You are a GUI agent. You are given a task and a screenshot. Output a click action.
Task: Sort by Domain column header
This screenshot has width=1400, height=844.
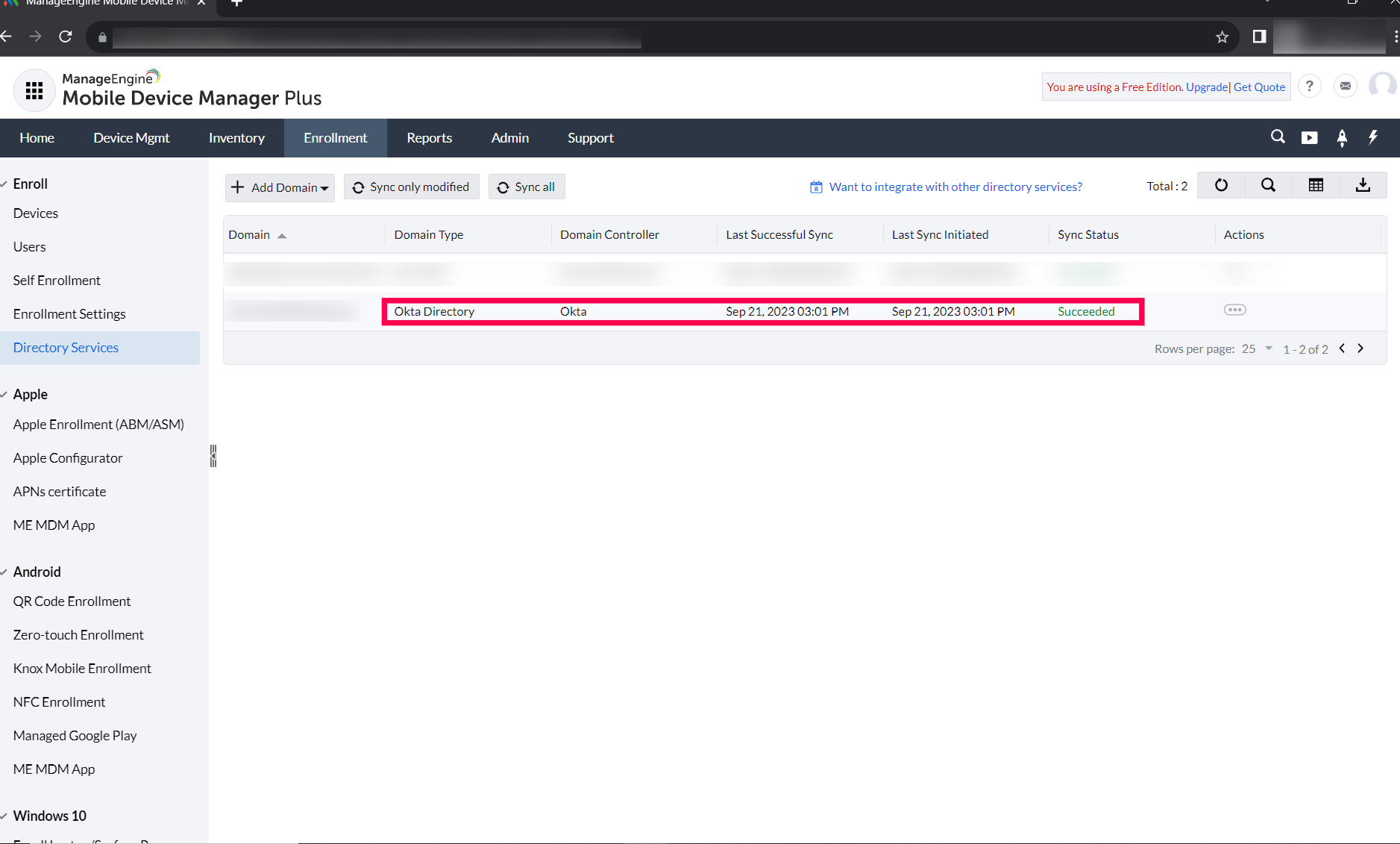coord(257,234)
